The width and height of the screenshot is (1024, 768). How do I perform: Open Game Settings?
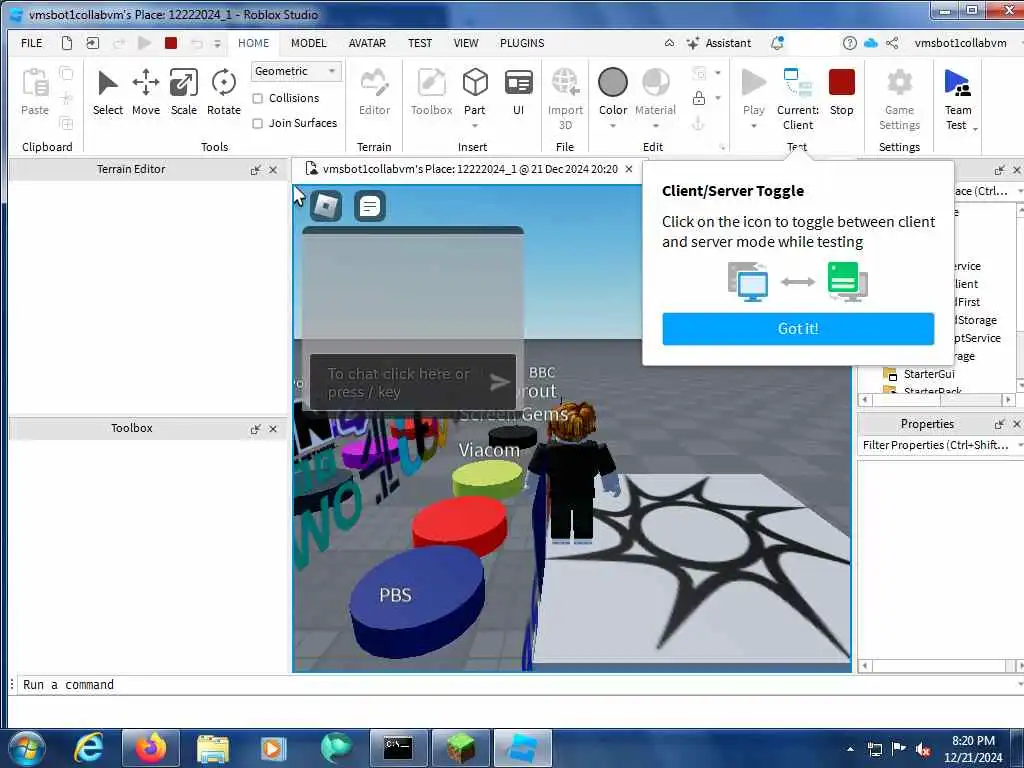coord(899,99)
